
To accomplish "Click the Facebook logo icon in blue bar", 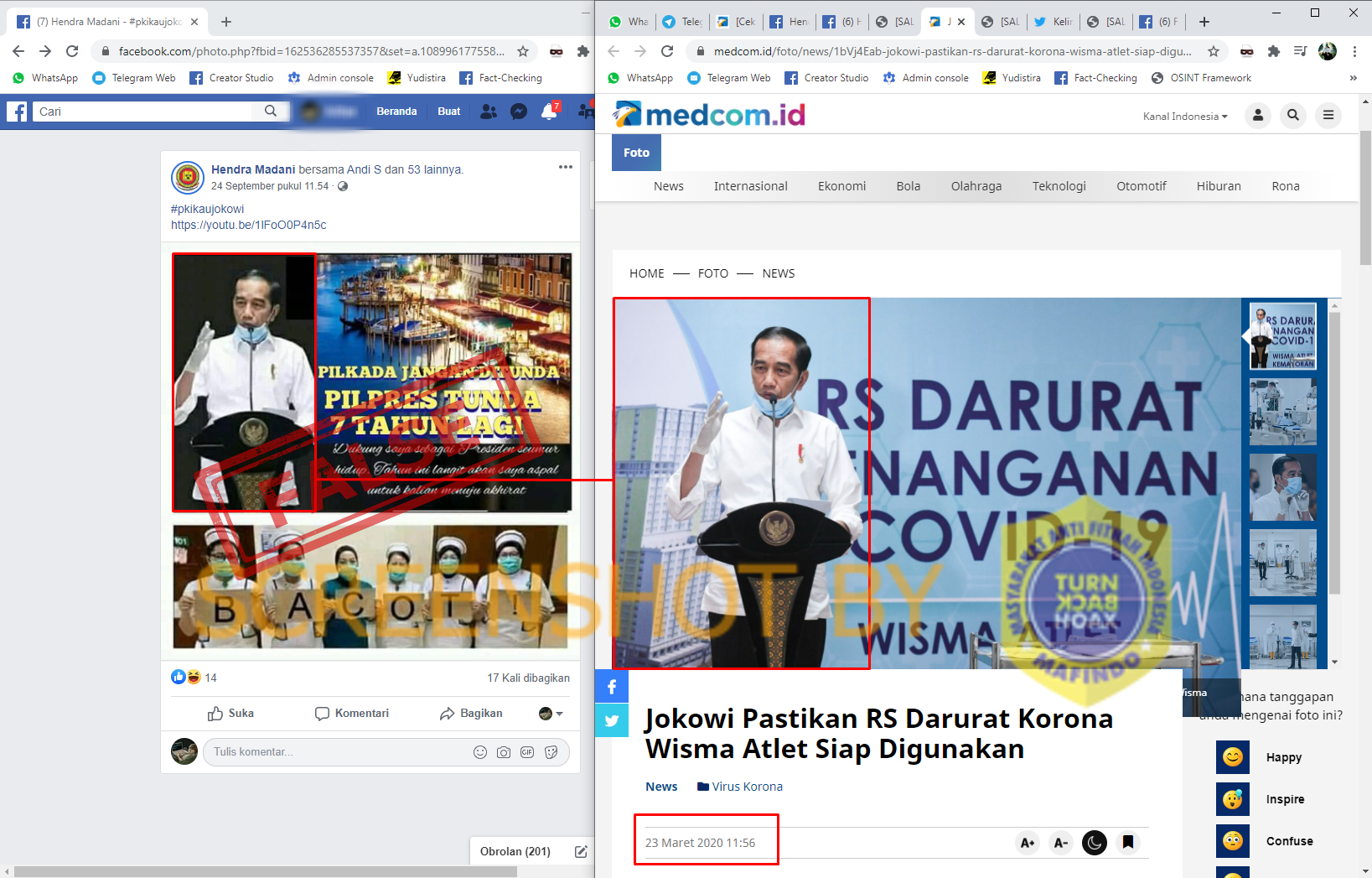I will coord(17,112).
